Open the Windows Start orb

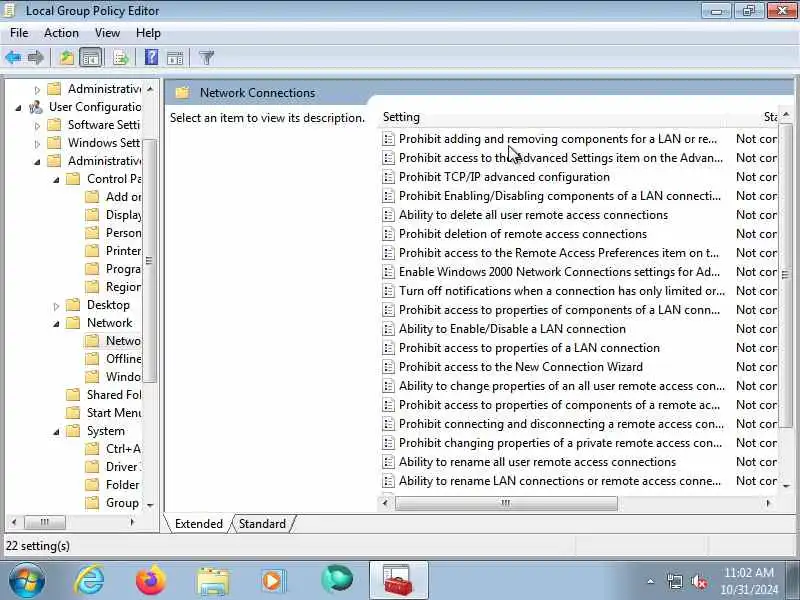(27, 581)
